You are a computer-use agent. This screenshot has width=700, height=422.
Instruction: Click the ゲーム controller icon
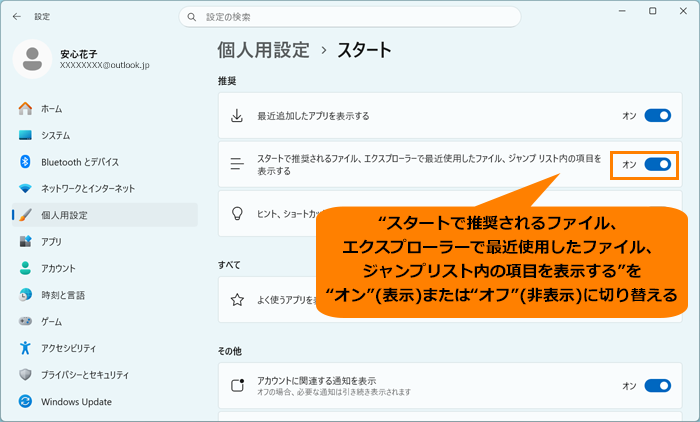[25, 321]
